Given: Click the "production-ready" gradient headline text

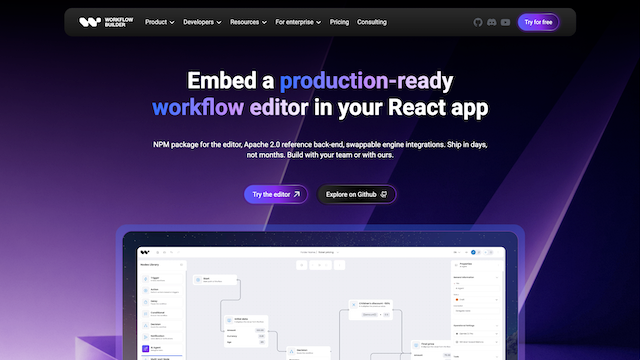Looking at the screenshot, I should [x=366, y=81].
